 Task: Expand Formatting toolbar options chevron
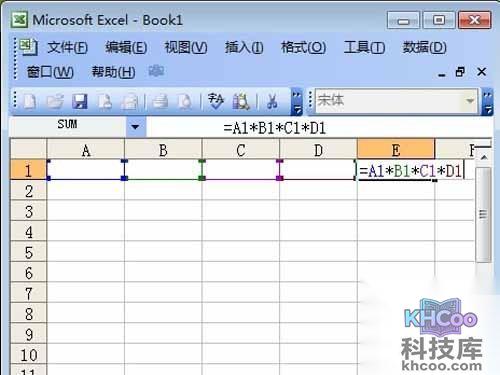pos(487,102)
